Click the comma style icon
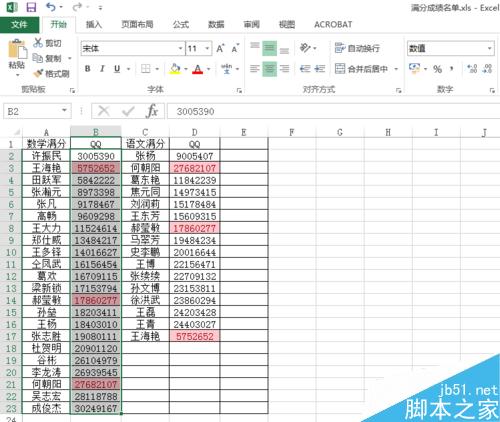The width and height of the screenshot is (500, 422). (x=452, y=69)
